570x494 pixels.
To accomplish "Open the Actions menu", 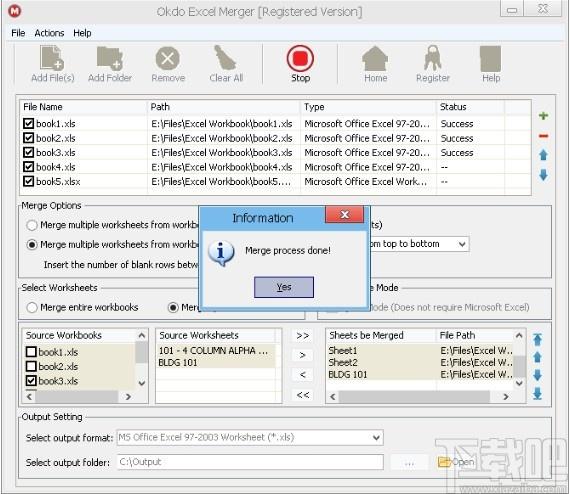I will (49, 33).
